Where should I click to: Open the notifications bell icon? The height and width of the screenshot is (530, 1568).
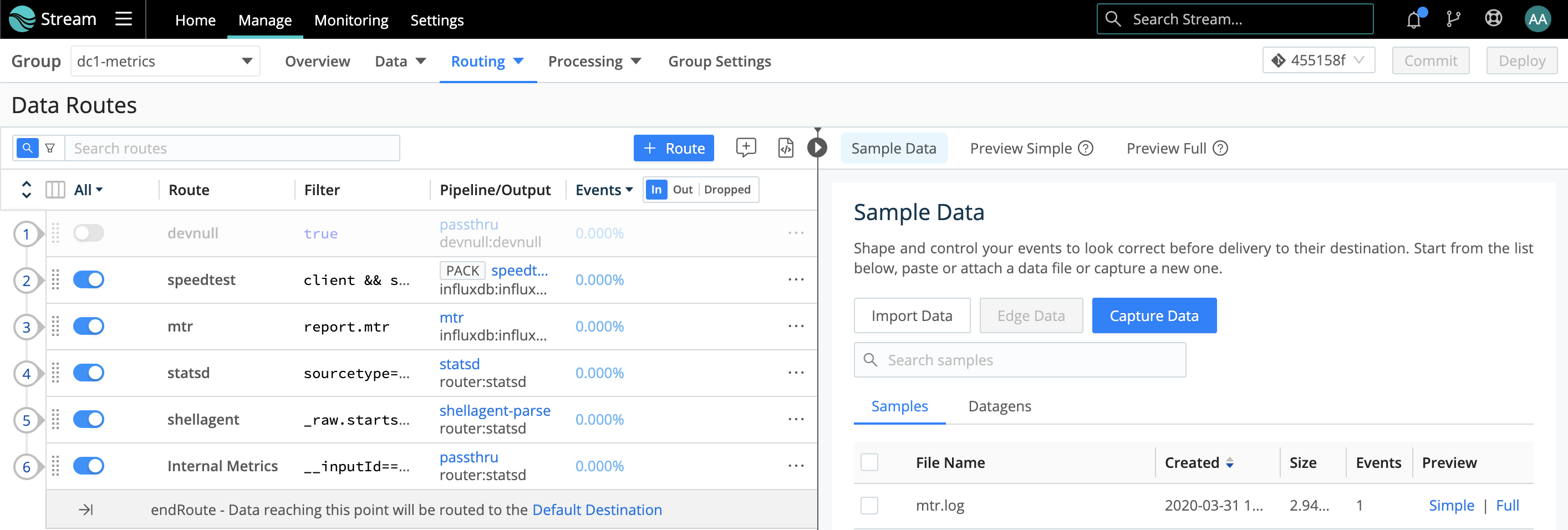[x=1413, y=20]
